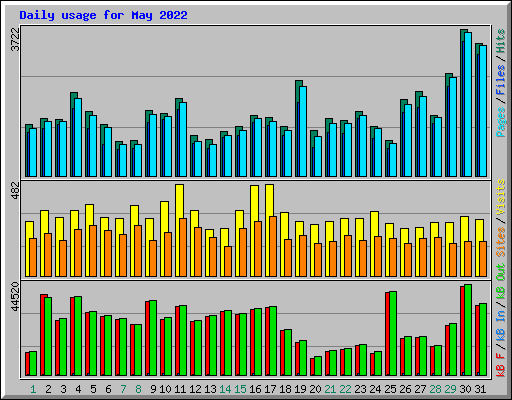The height and width of the screenshot is (400, 512).
Task: Click the "Daily usage for May 2022" title
Action: click(103, 15)
